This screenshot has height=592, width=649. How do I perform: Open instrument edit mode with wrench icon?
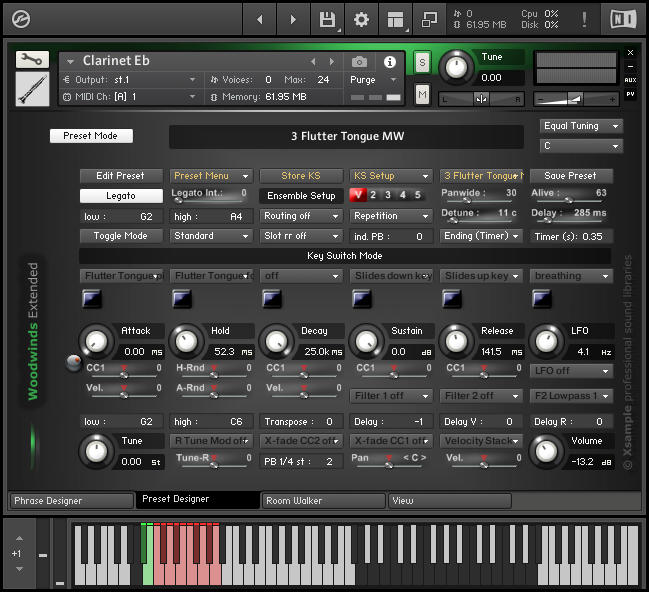pyautogui.click(x=32, y=60)
